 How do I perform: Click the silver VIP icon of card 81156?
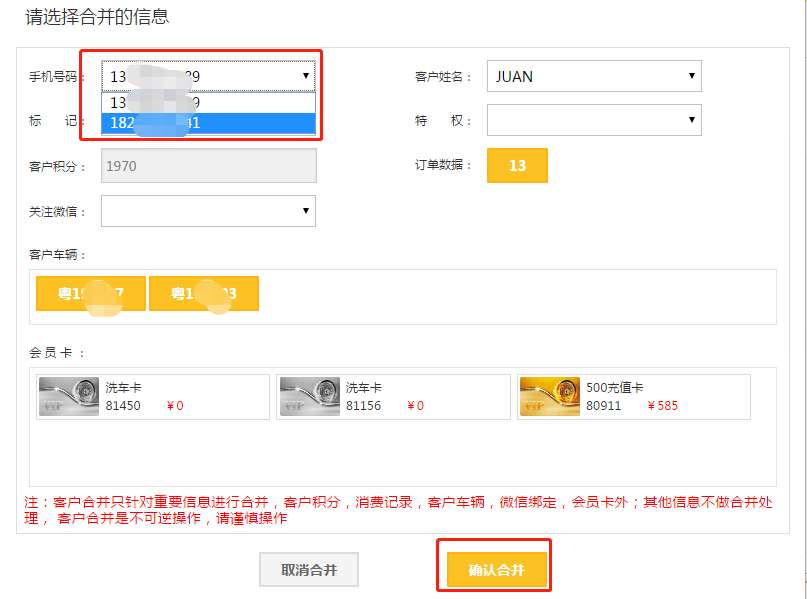(310, 396)
